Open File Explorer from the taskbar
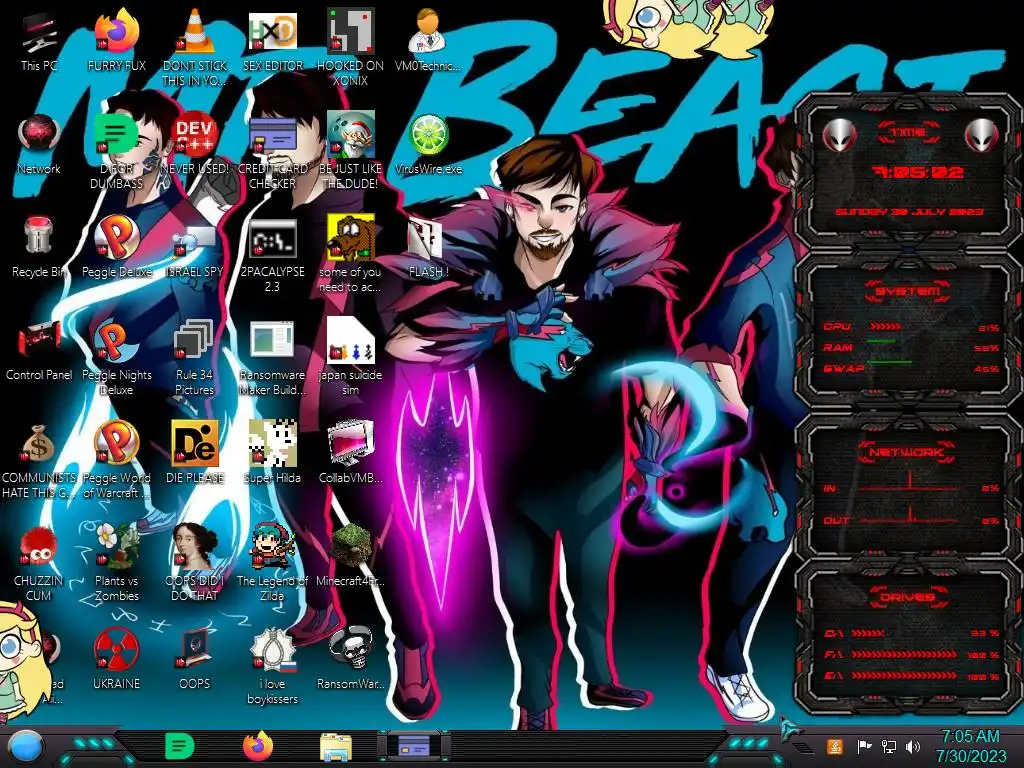 [x=336, y=747]
